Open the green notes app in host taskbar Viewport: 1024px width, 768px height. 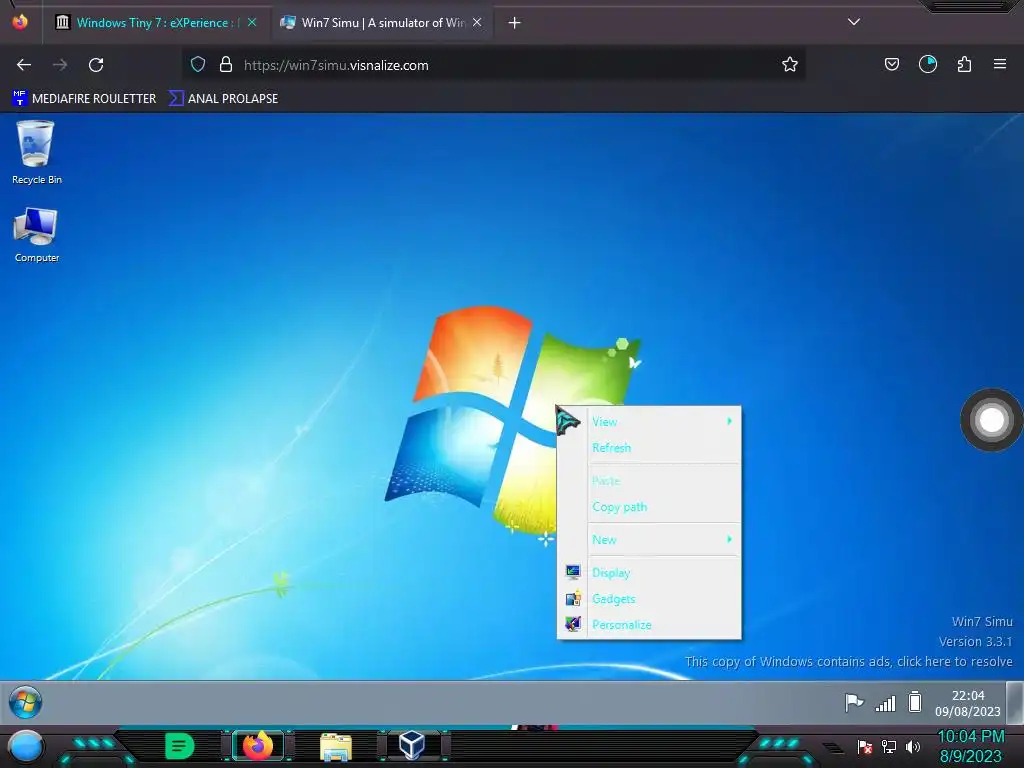coord(179,746)
